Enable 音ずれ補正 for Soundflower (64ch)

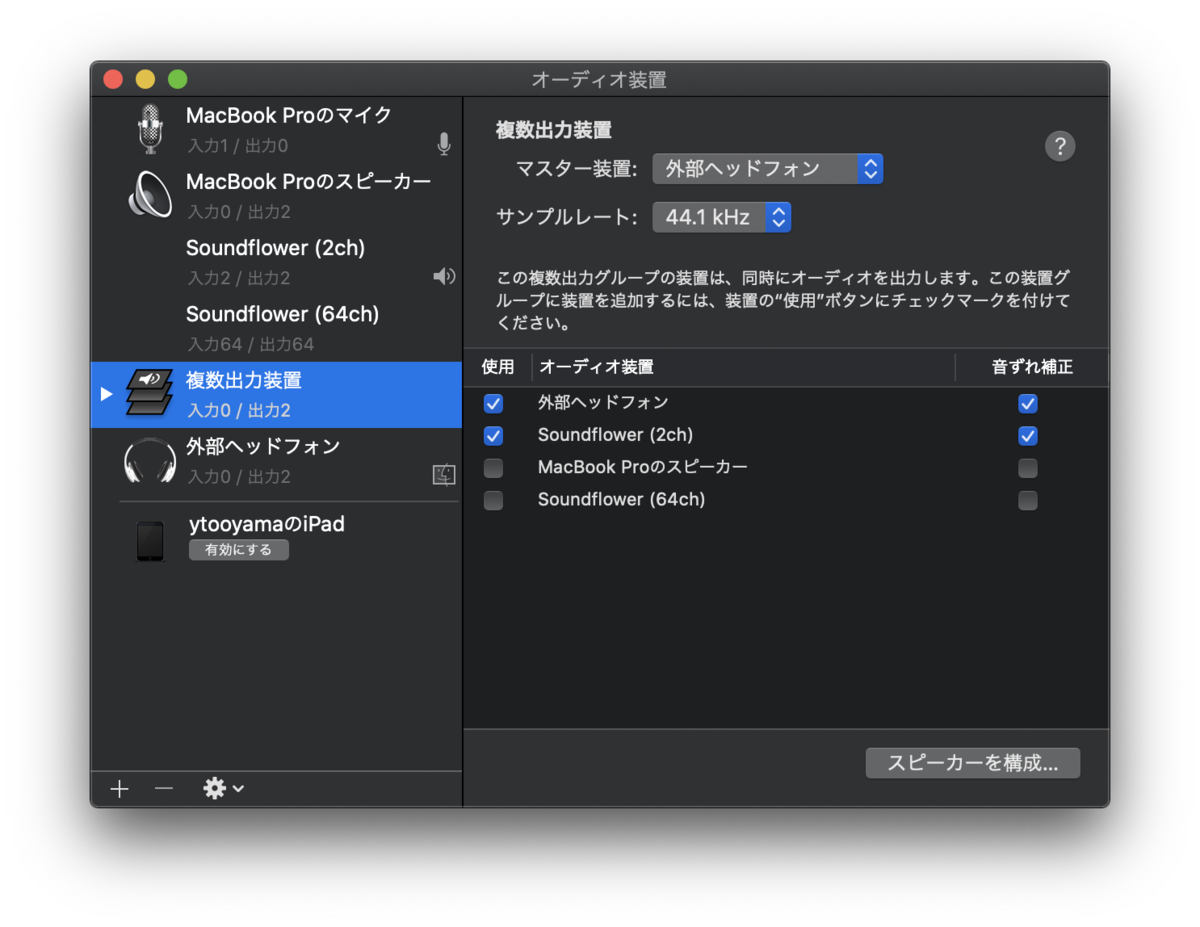tap(1028, 500)
